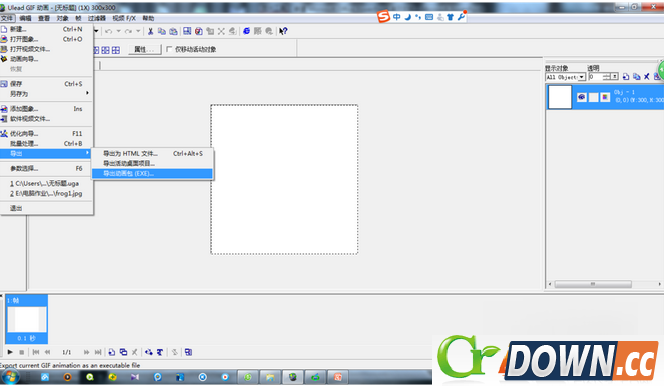
Task: Click the new object icon in object panel
Action: pos(625,77)
